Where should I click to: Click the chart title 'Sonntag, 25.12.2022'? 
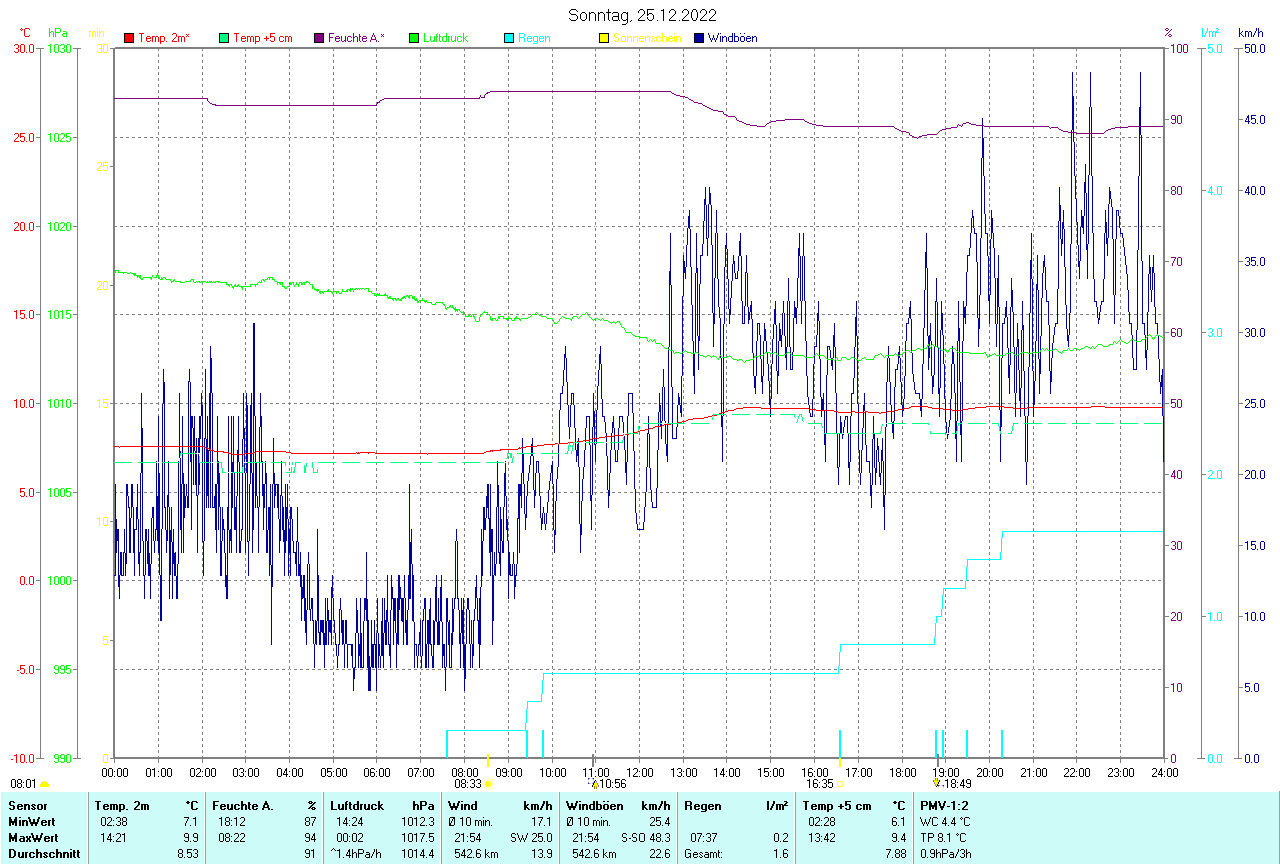click(x=642, y=15)
